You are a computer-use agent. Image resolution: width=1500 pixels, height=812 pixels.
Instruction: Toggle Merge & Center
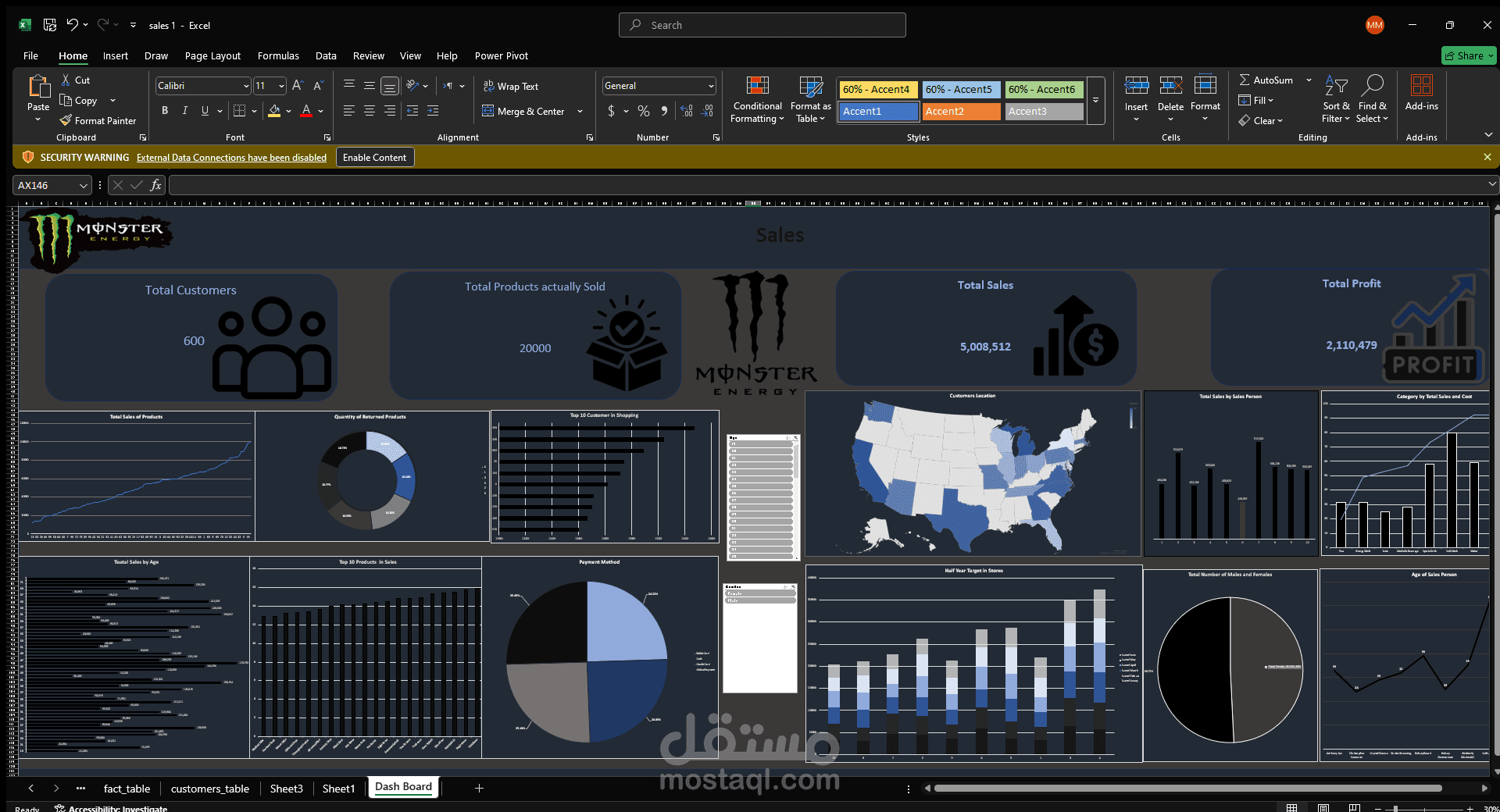[x=523, y=111]
